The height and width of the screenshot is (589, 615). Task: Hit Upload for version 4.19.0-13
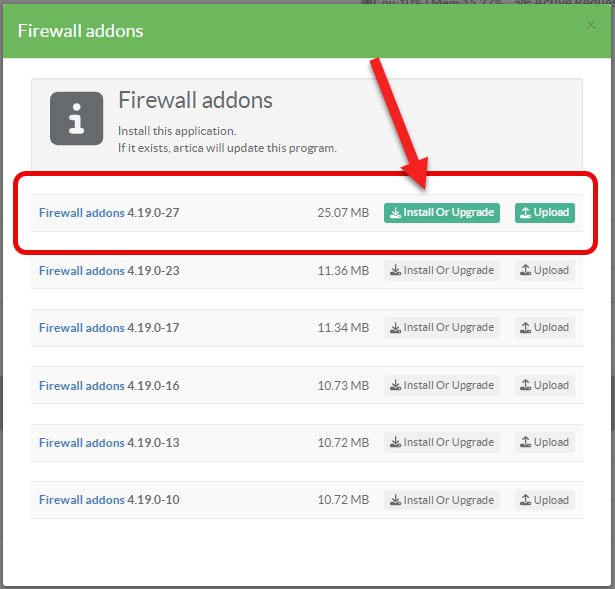click(x=545, y=442)
